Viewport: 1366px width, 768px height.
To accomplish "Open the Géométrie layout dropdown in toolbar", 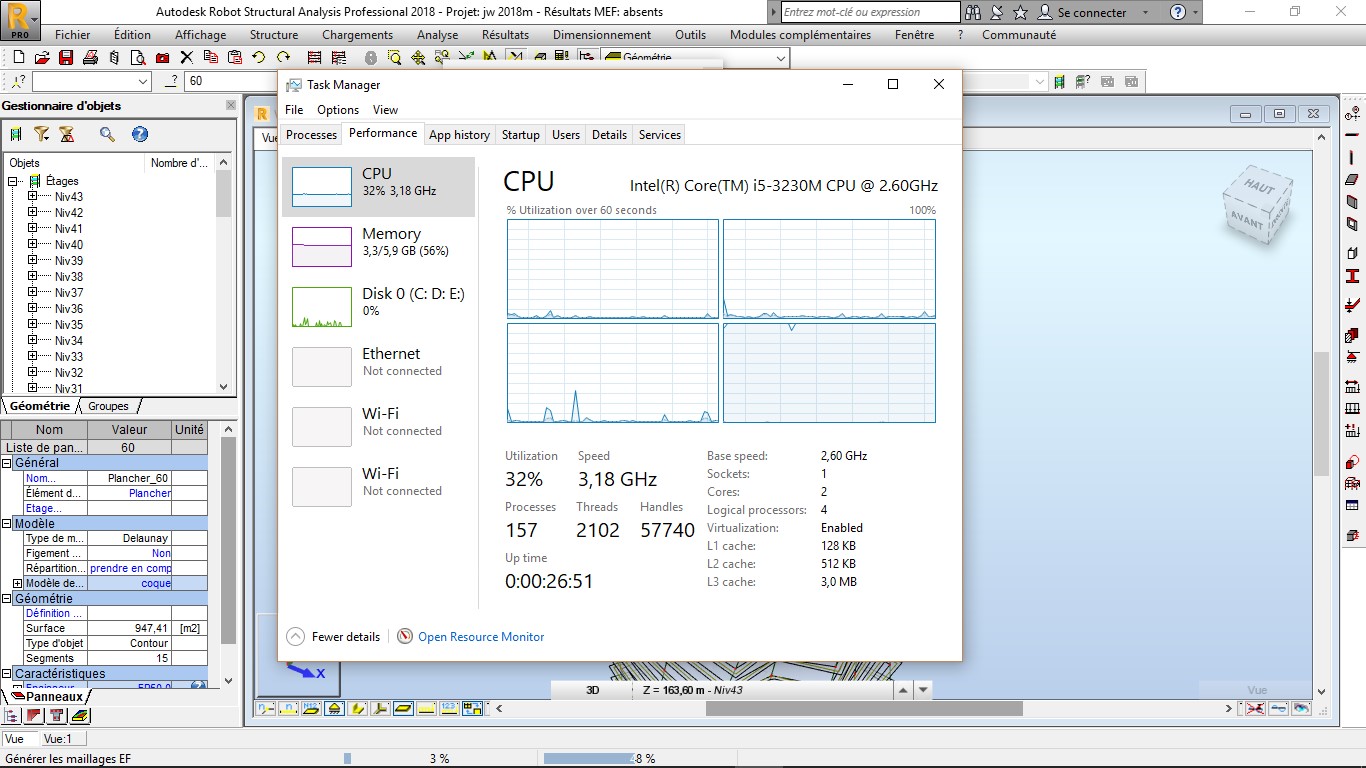I will tap(780, 58).
